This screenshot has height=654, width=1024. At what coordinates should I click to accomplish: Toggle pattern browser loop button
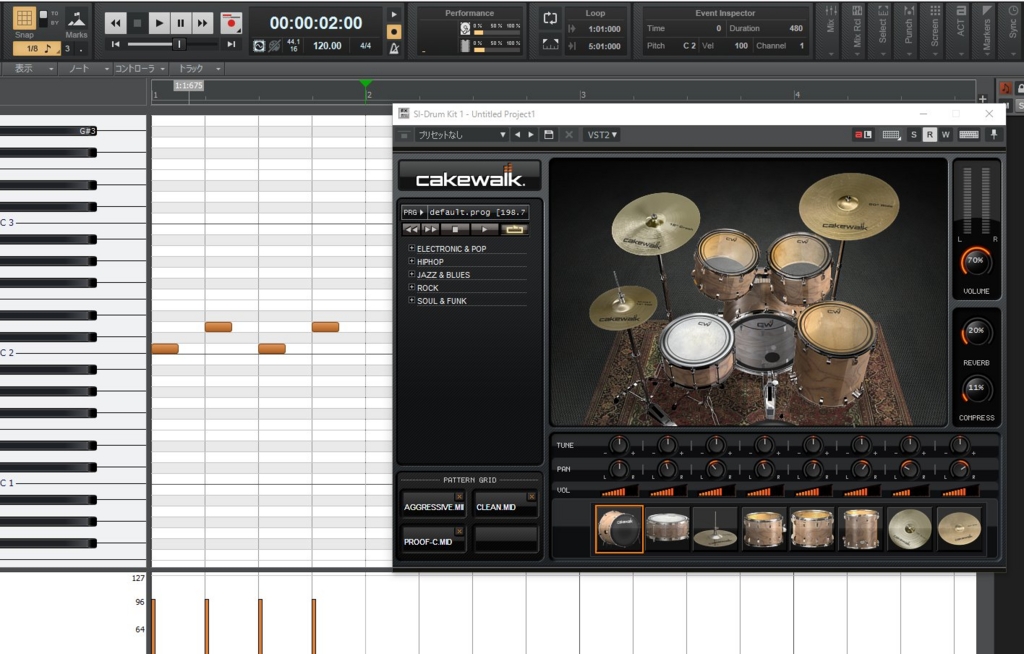(x=514, y=229)
